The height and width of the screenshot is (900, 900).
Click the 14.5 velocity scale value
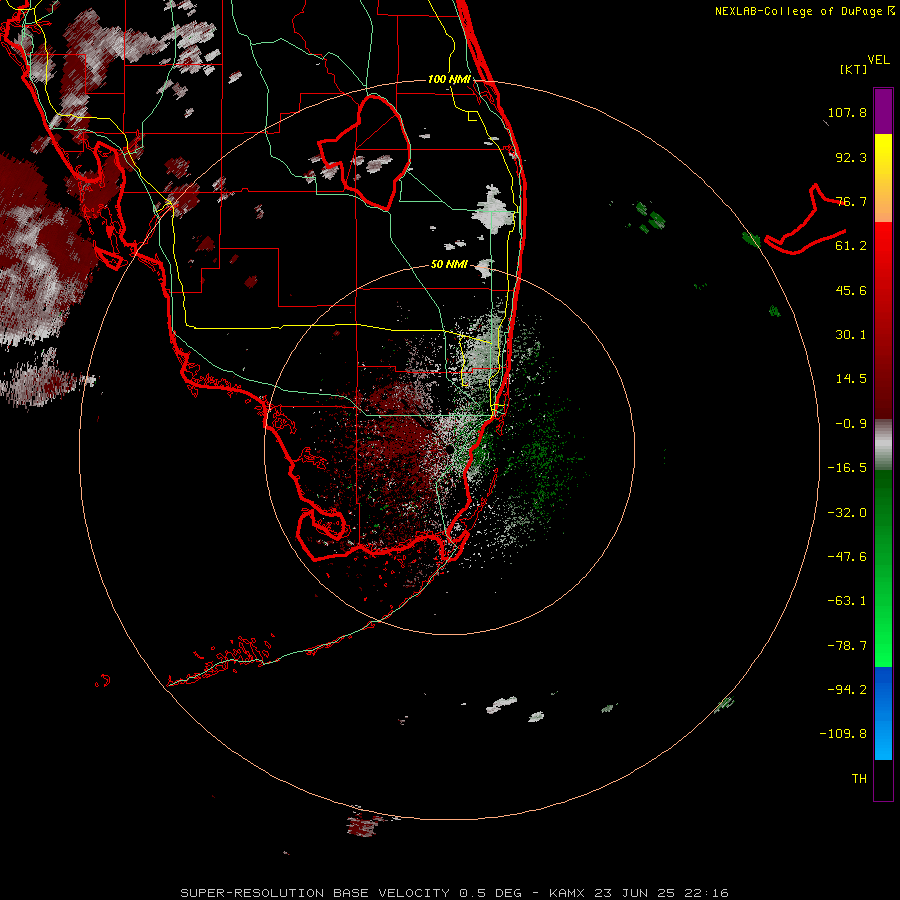click(851, 379)
